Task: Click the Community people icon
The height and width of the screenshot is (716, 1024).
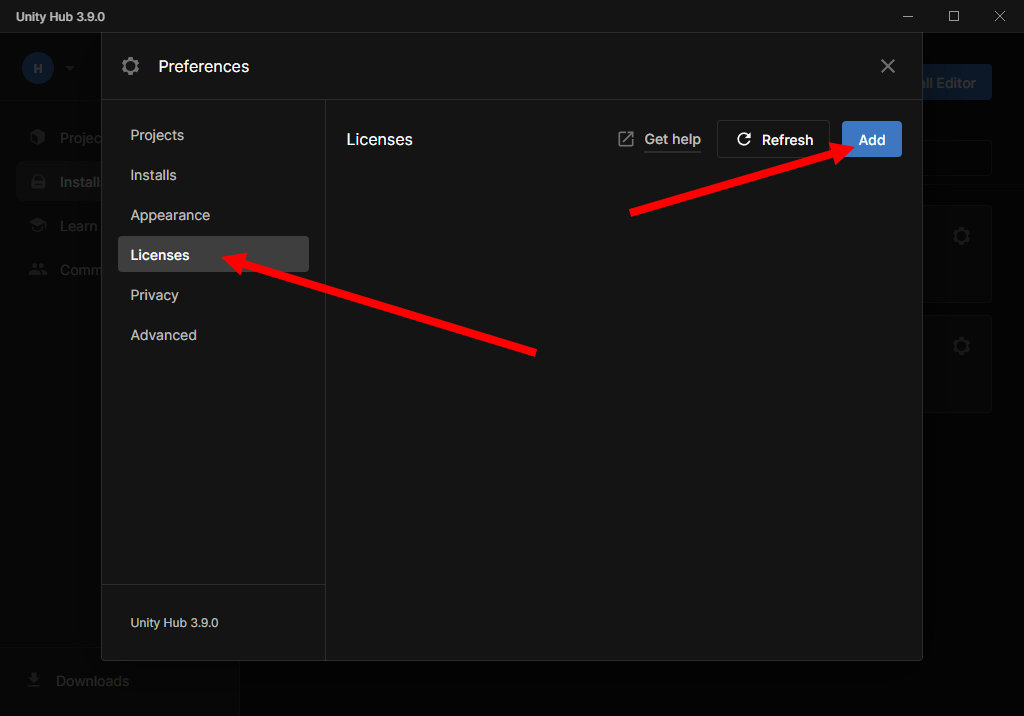Action: [x=38, y=269]
